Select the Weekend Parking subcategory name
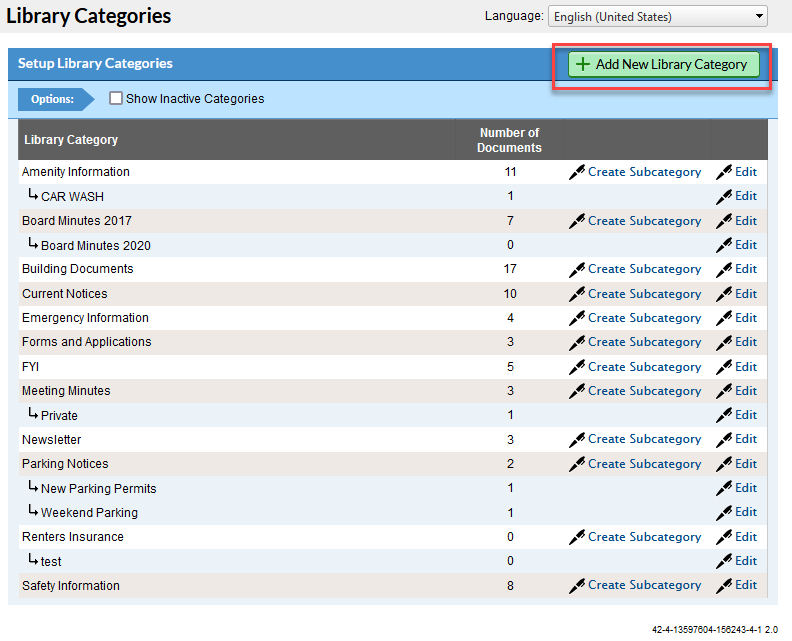792x641 pixels. pos(89,513)
